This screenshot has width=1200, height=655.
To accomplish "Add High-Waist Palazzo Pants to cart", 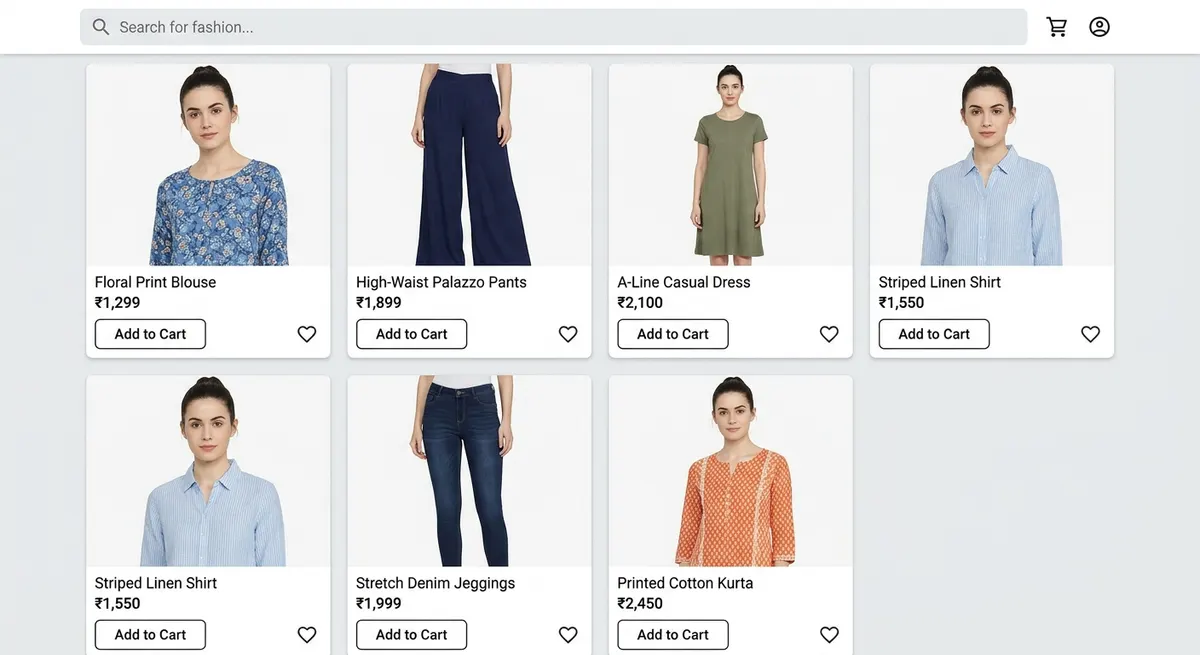I will [x=410, y=333].
